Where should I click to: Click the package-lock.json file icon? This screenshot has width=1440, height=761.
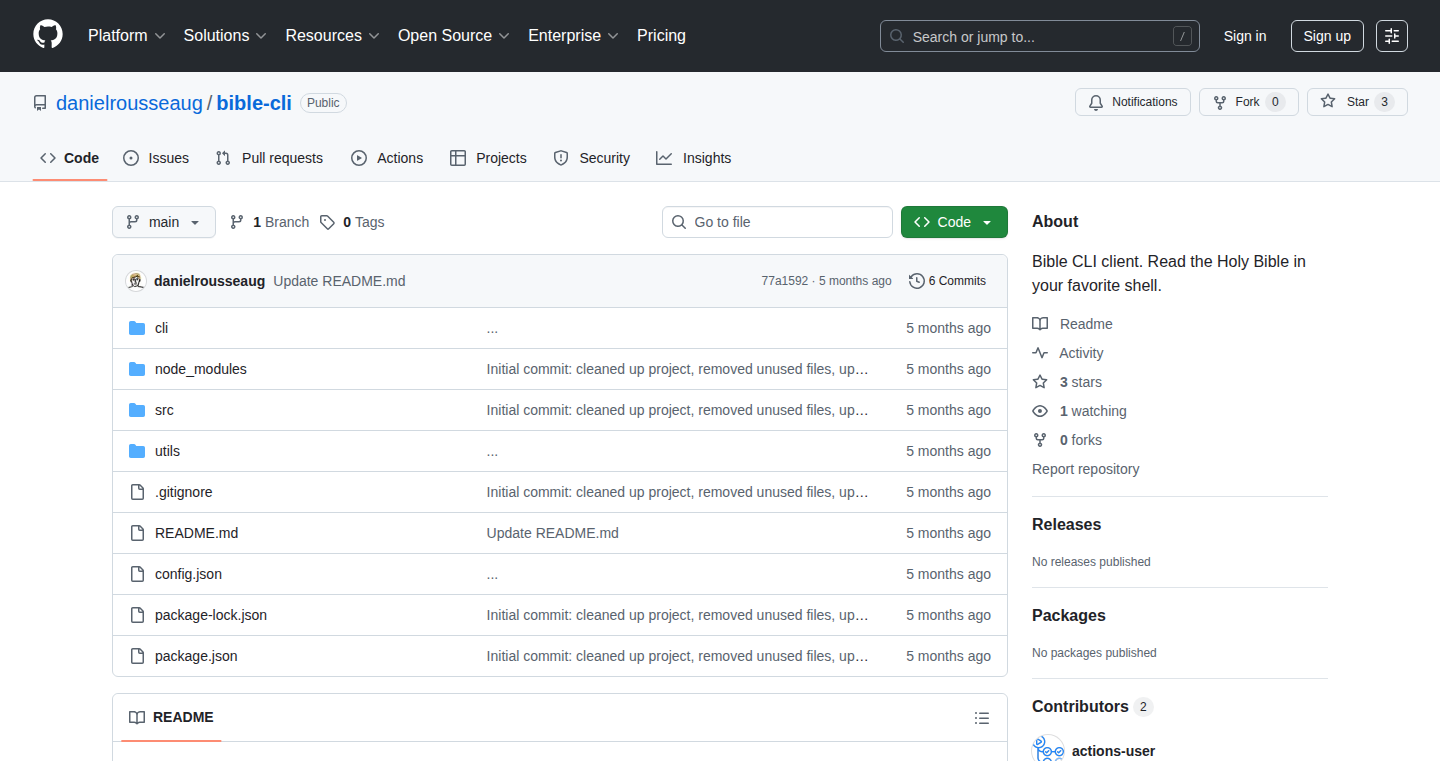pos(137,615)
